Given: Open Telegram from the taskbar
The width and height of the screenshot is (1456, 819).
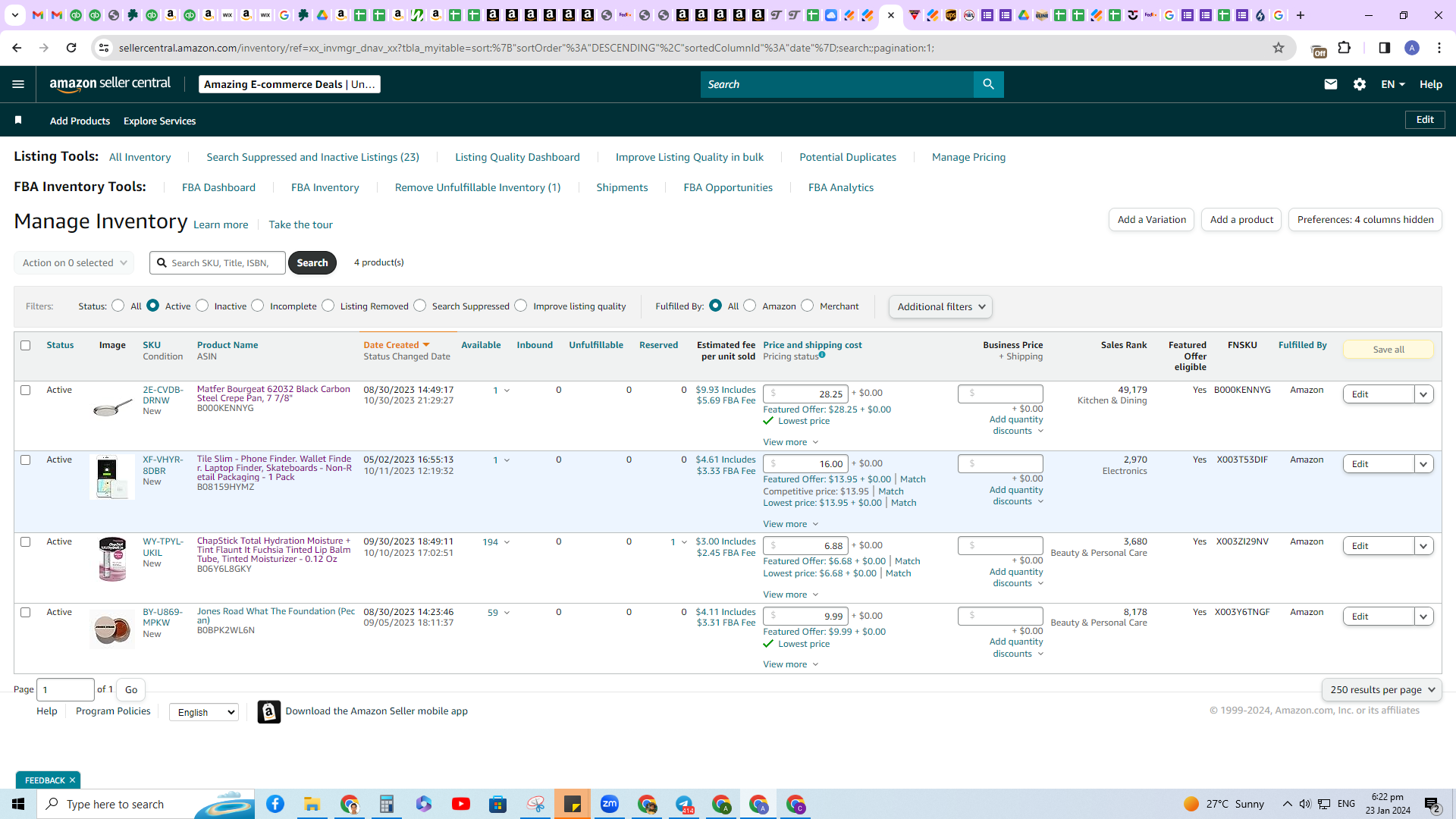Looking at the screenshot, I should click(x=685, y=804).
